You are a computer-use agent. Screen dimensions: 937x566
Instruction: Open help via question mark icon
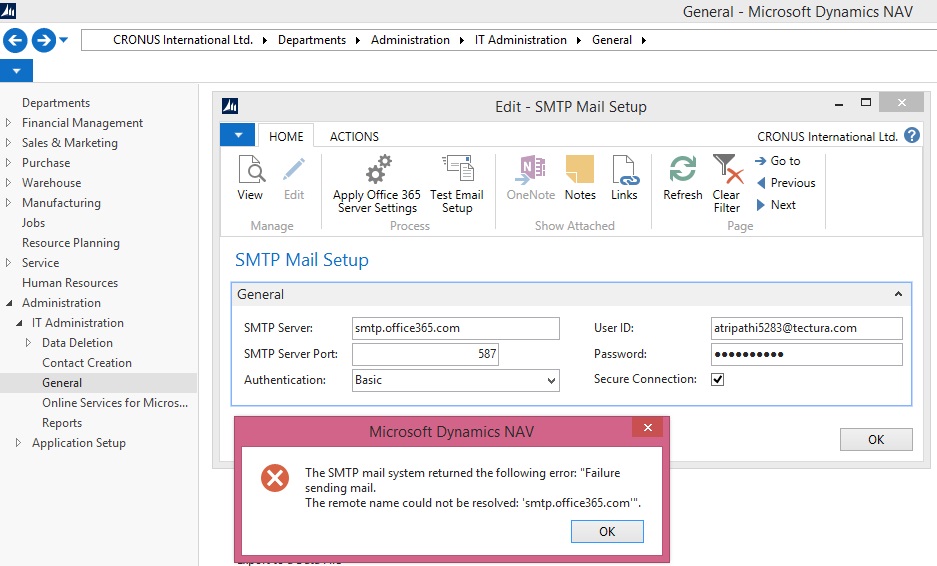tap(911, 136)
